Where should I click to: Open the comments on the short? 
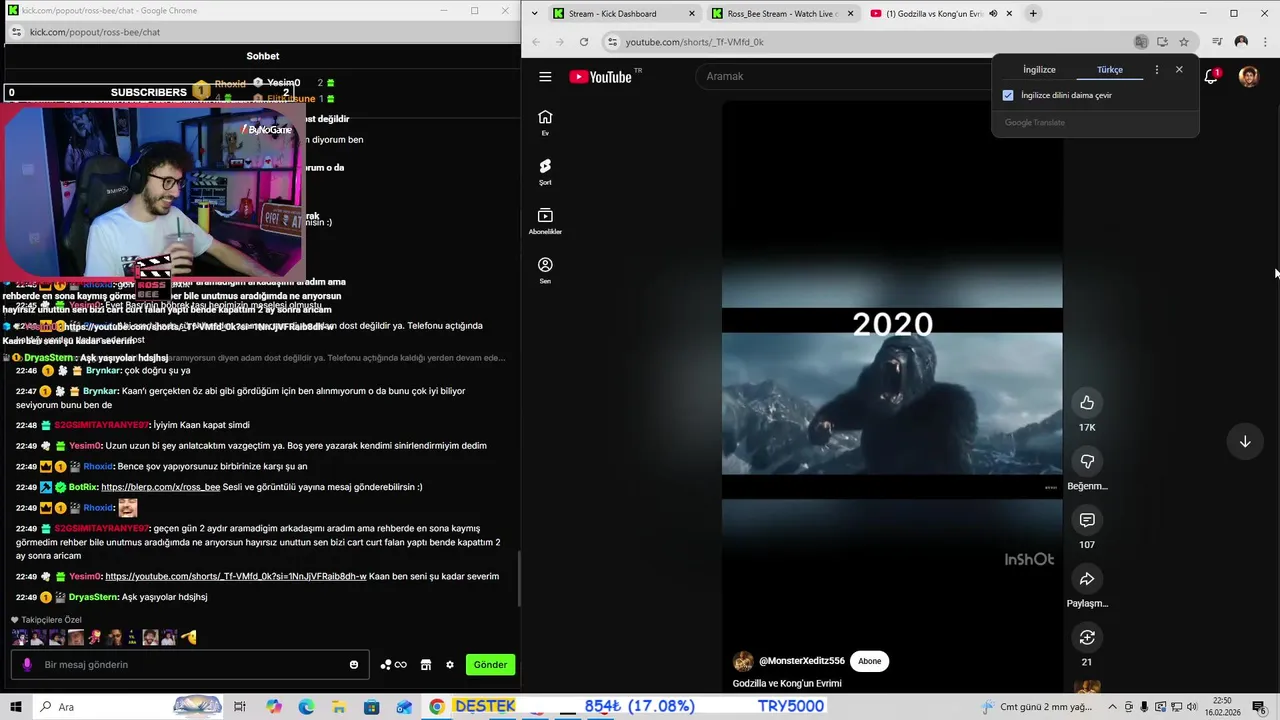[x=1087, y=520]
